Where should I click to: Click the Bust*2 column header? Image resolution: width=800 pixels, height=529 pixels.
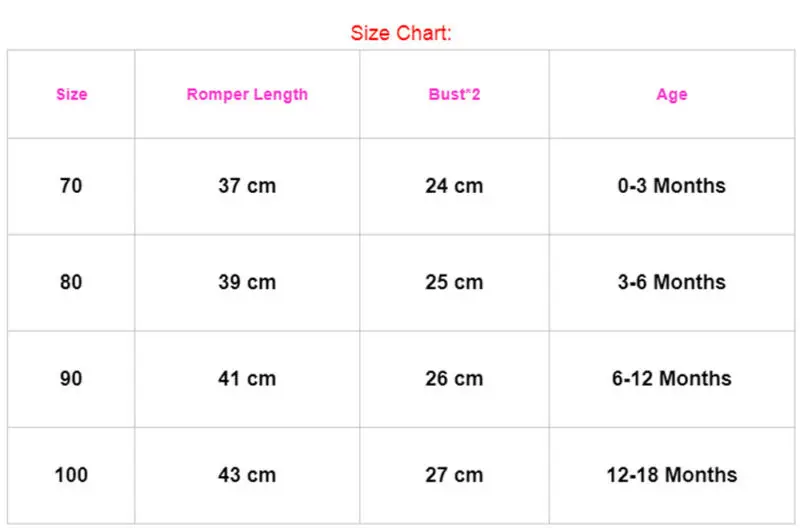click(454, 94)
